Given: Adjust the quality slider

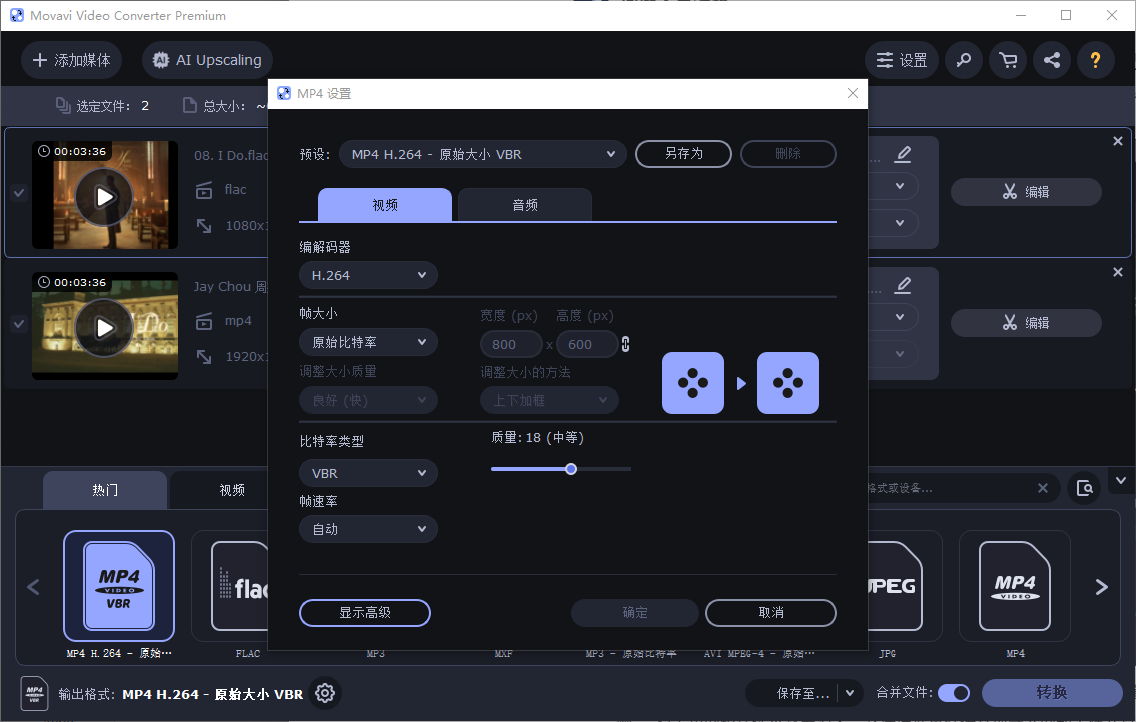Looking at the screenshot, I should pyautogui.click(x=570, y=468).
